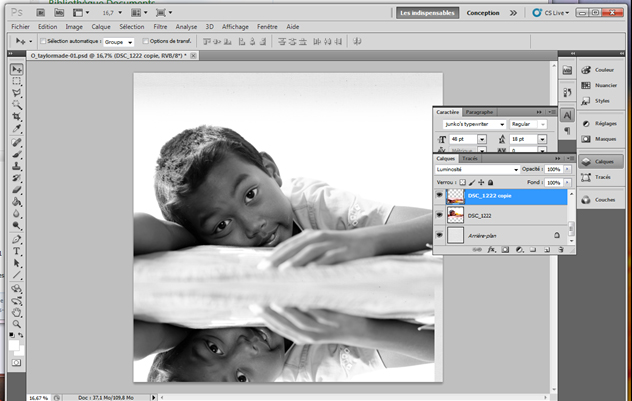Select the Healing Brush tool
The image size is (632, 401).
pyautogui.click(x=17, y=142)
